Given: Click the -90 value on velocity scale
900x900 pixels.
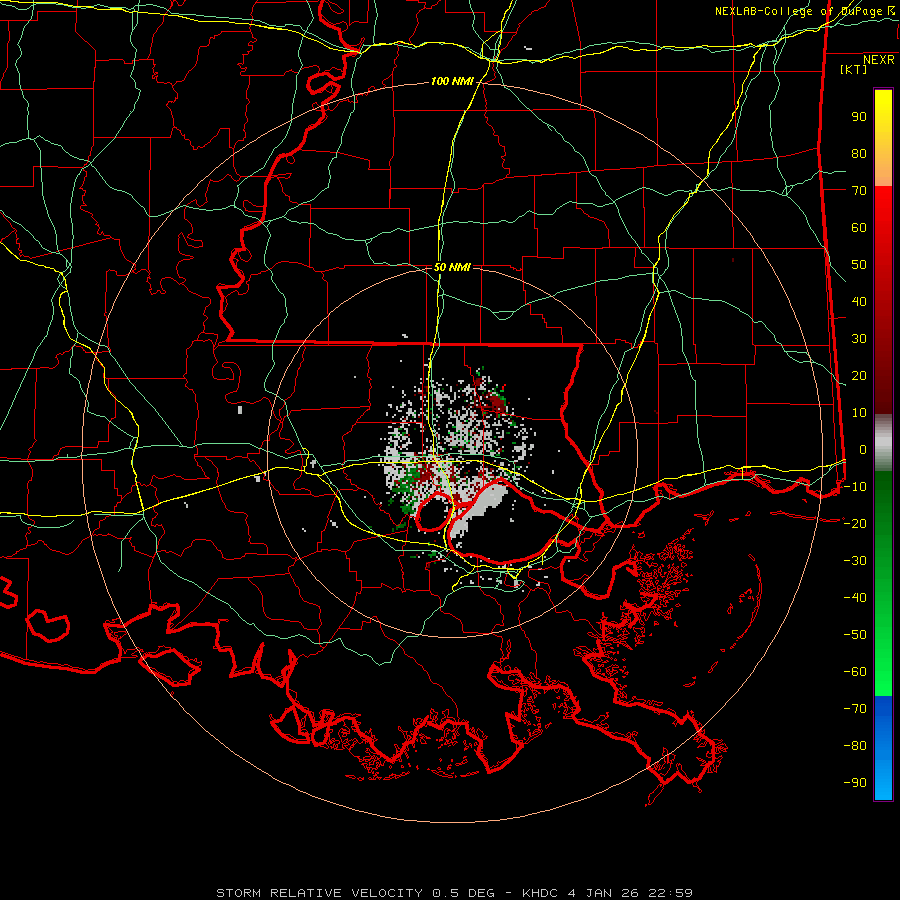Looking at the screenshot, I should point(855,783).
